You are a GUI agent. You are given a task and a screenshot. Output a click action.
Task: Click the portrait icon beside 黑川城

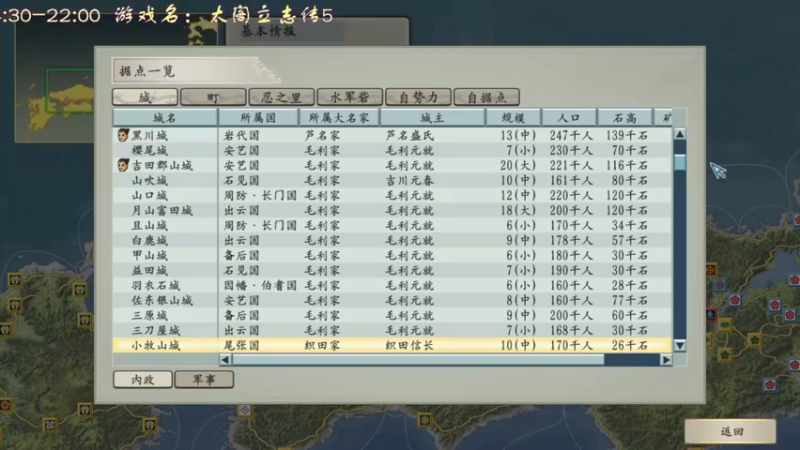coord(123,135)
